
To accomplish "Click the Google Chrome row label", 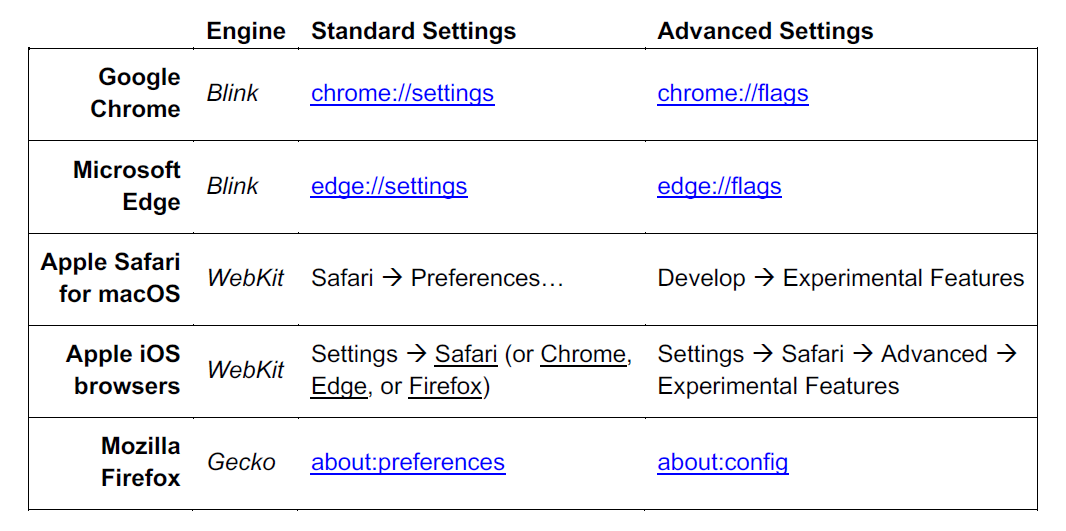I will click(137, 93).
